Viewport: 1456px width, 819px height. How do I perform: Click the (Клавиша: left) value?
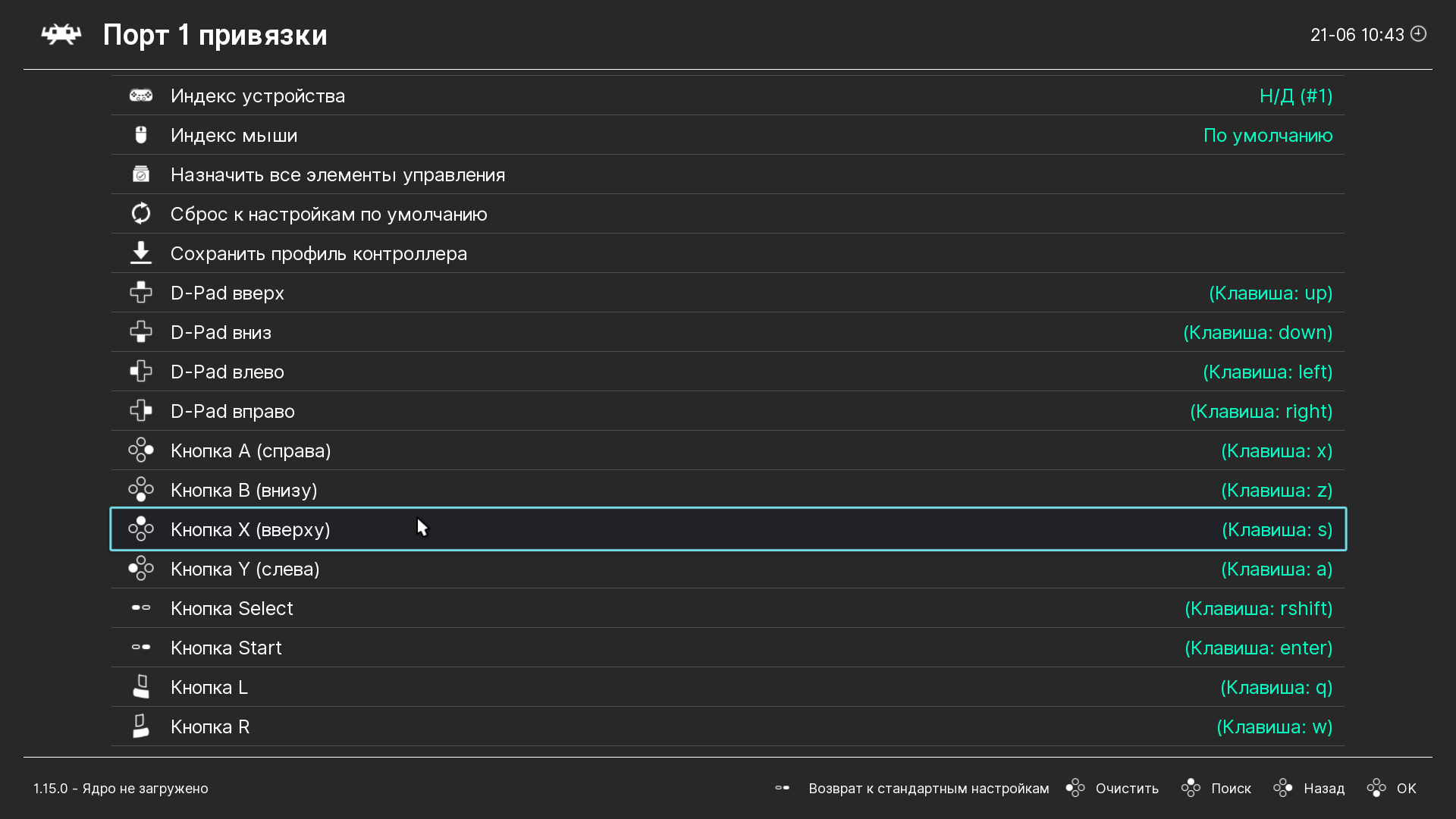click(x=1268, y=372)
